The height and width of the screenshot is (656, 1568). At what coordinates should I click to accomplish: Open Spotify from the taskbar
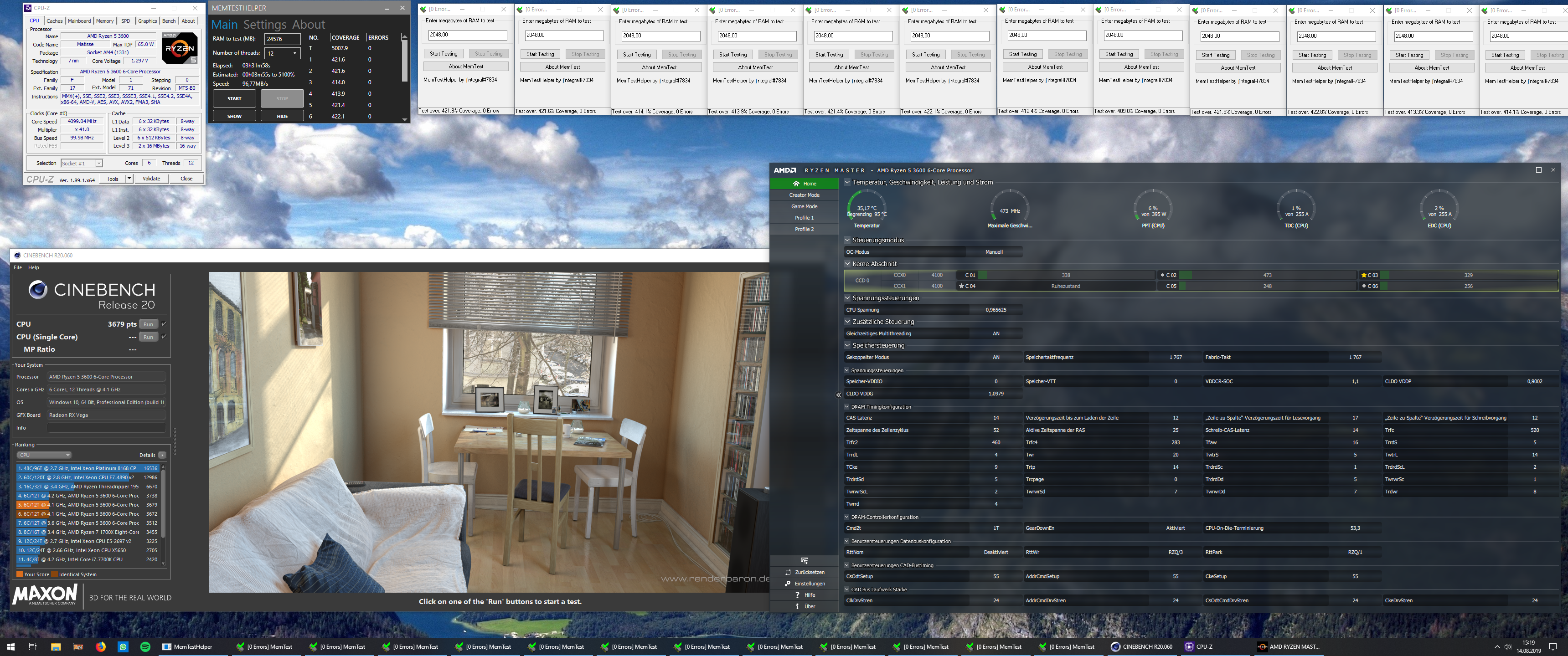(145, 647)
